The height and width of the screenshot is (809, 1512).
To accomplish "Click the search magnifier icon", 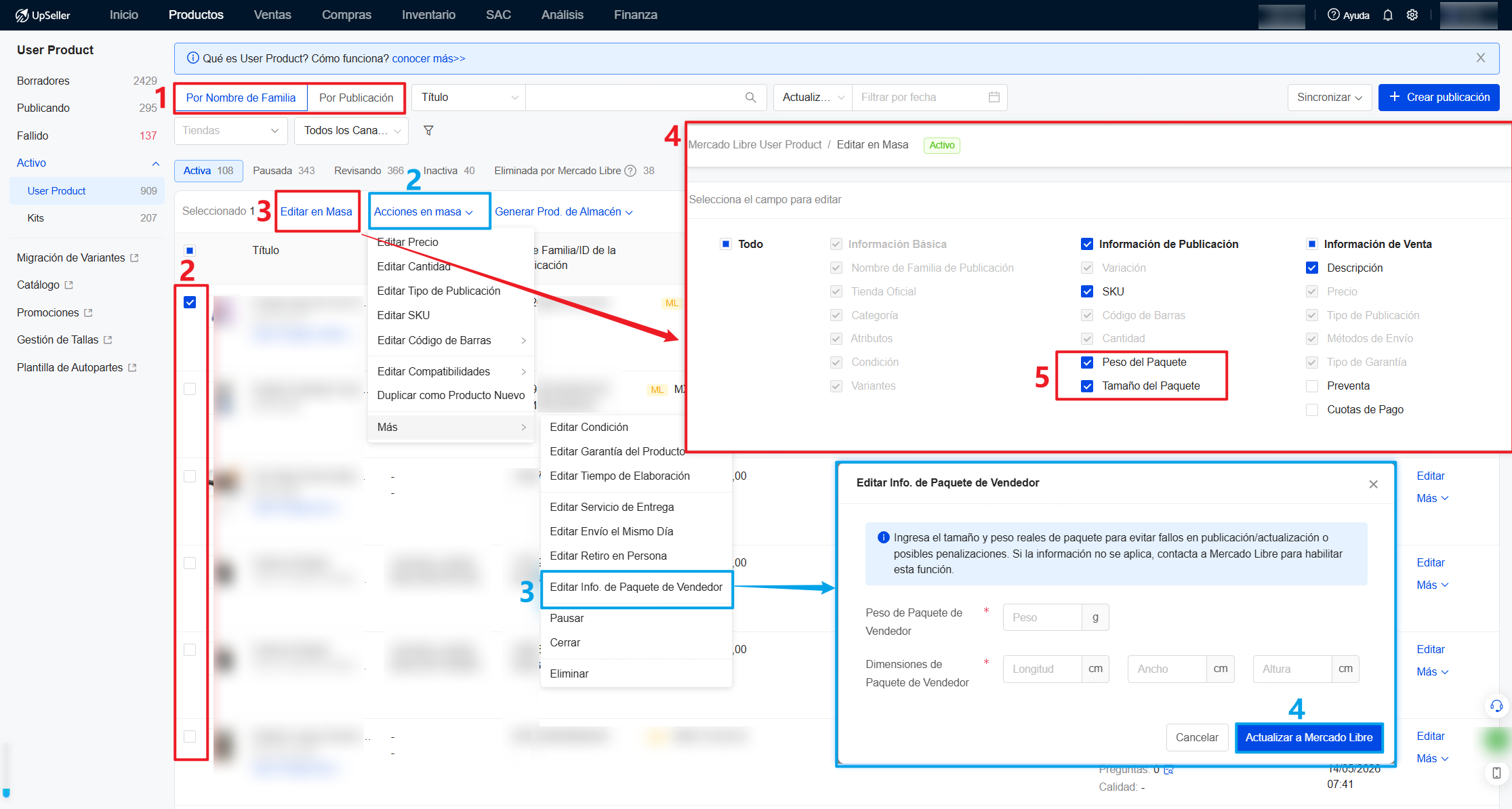I will point(750,98).
